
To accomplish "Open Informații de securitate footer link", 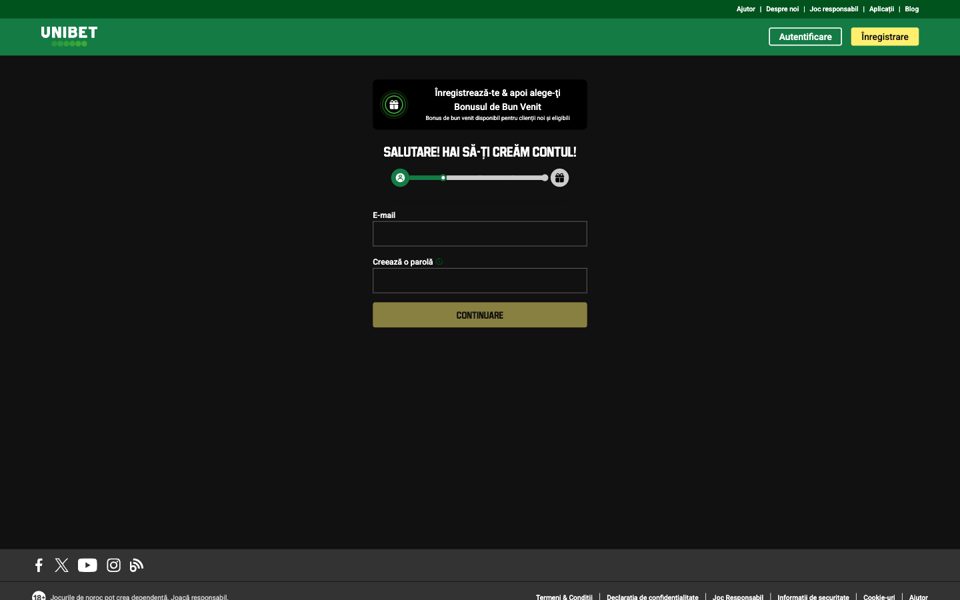I will (813, 597).
